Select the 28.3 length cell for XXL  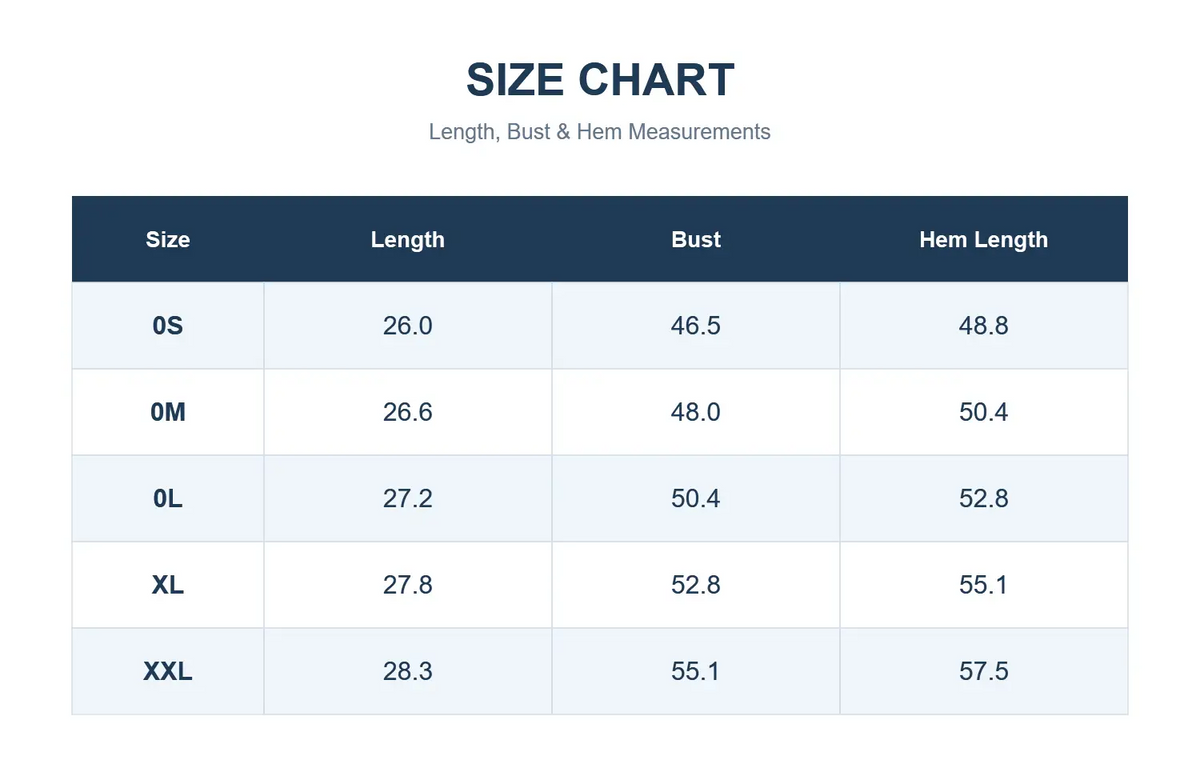coord(408,671)
